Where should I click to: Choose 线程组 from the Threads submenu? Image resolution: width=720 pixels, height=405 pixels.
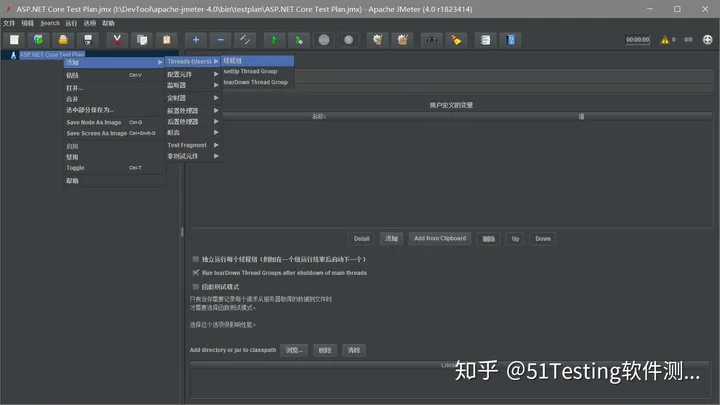(x=258, y=61)
